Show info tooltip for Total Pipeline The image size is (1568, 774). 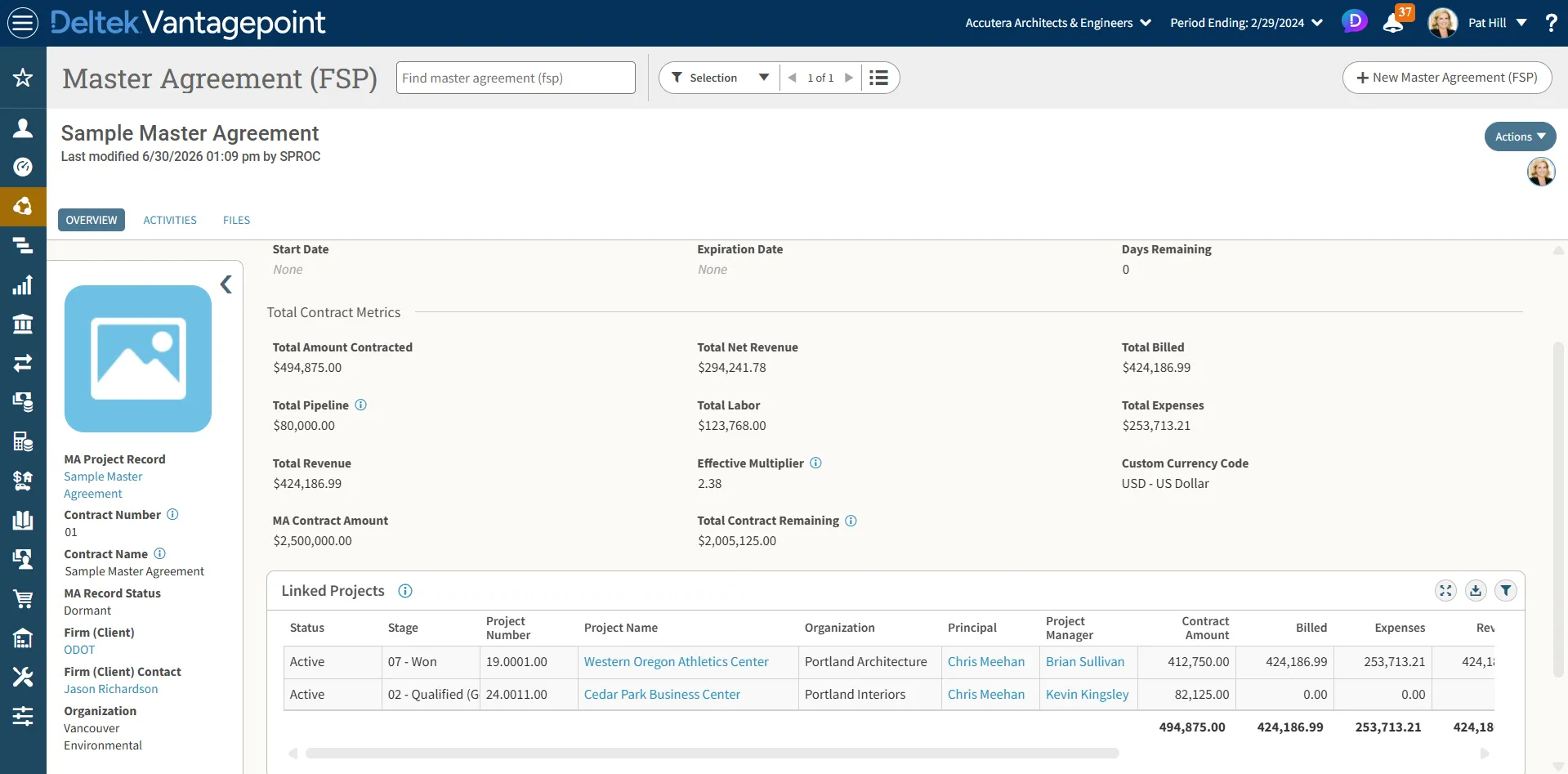(x=361, y=405)
